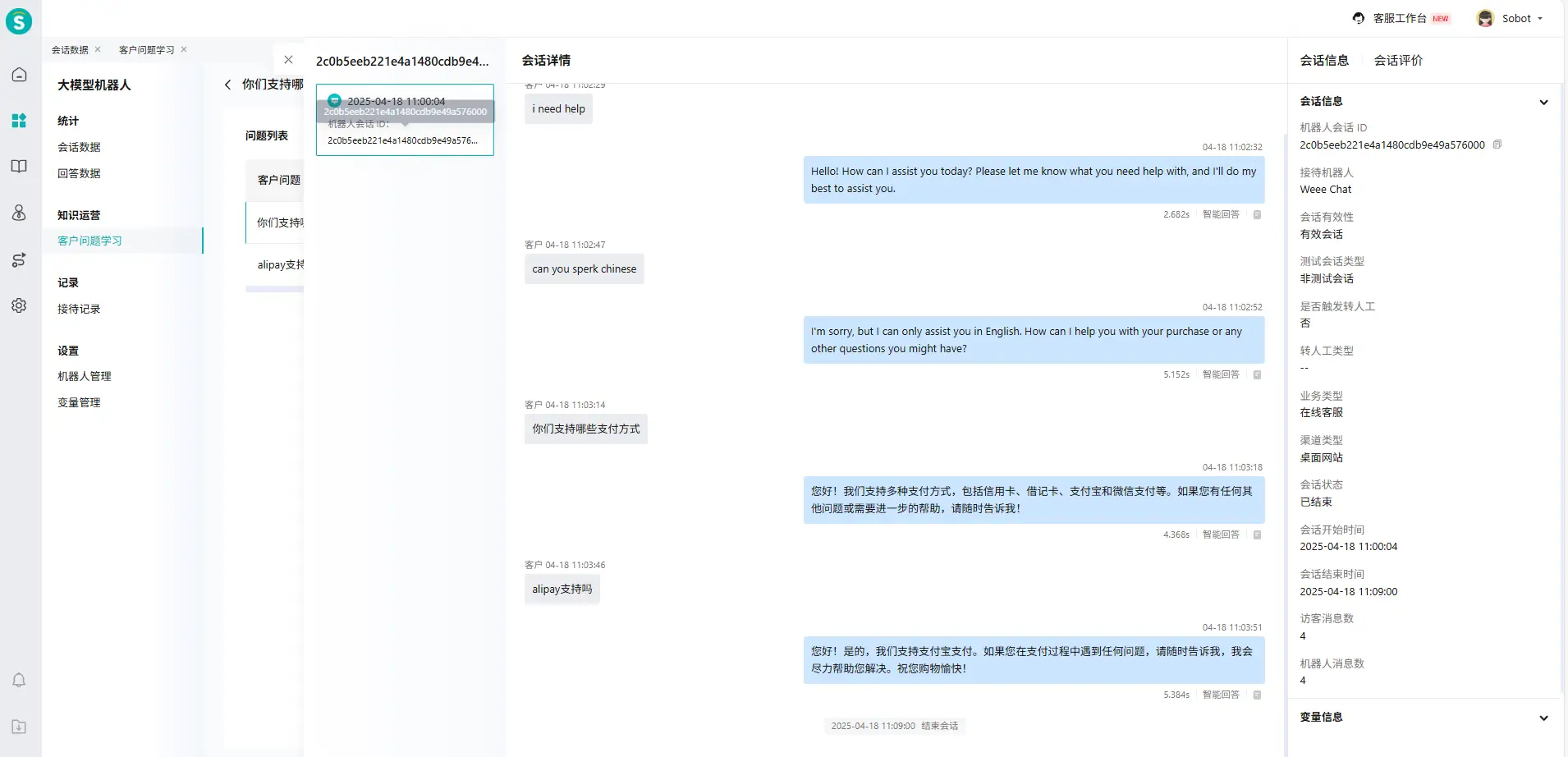Close the 会话数据 tab
Image resolution: width=1568 pixels, height=757 pixels.
pyautogui.click(x=98, y=49)
